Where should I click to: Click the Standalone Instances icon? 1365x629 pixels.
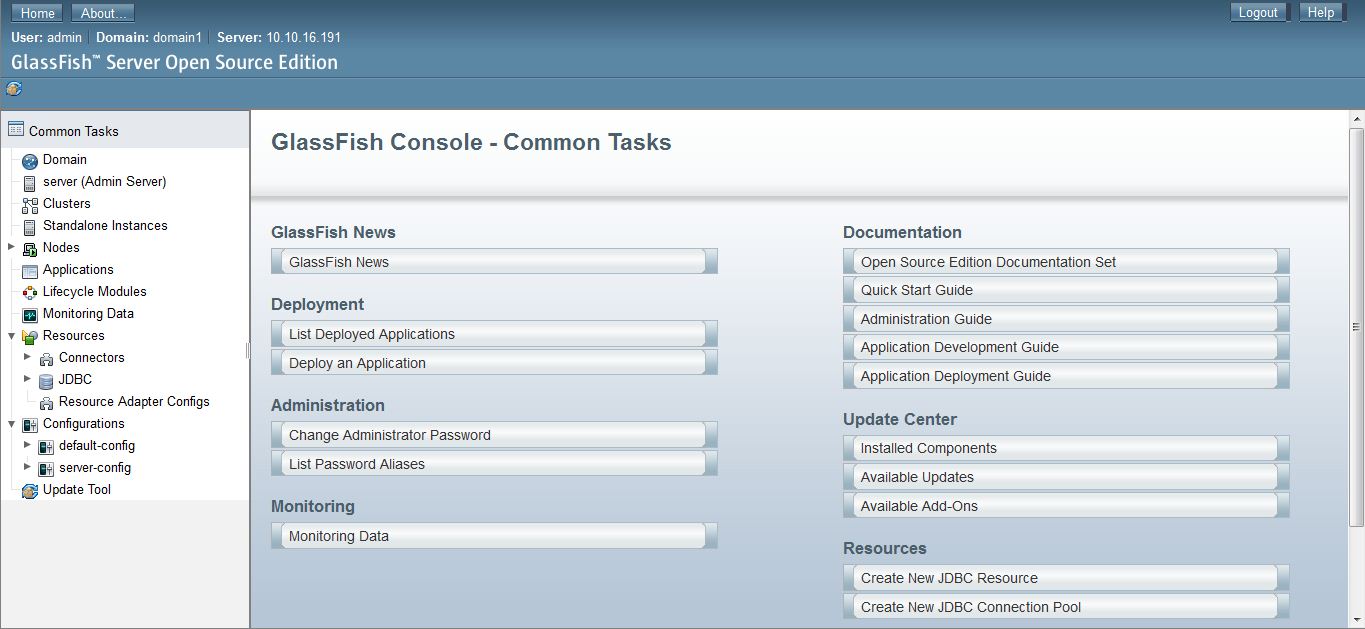pos(30,226)
